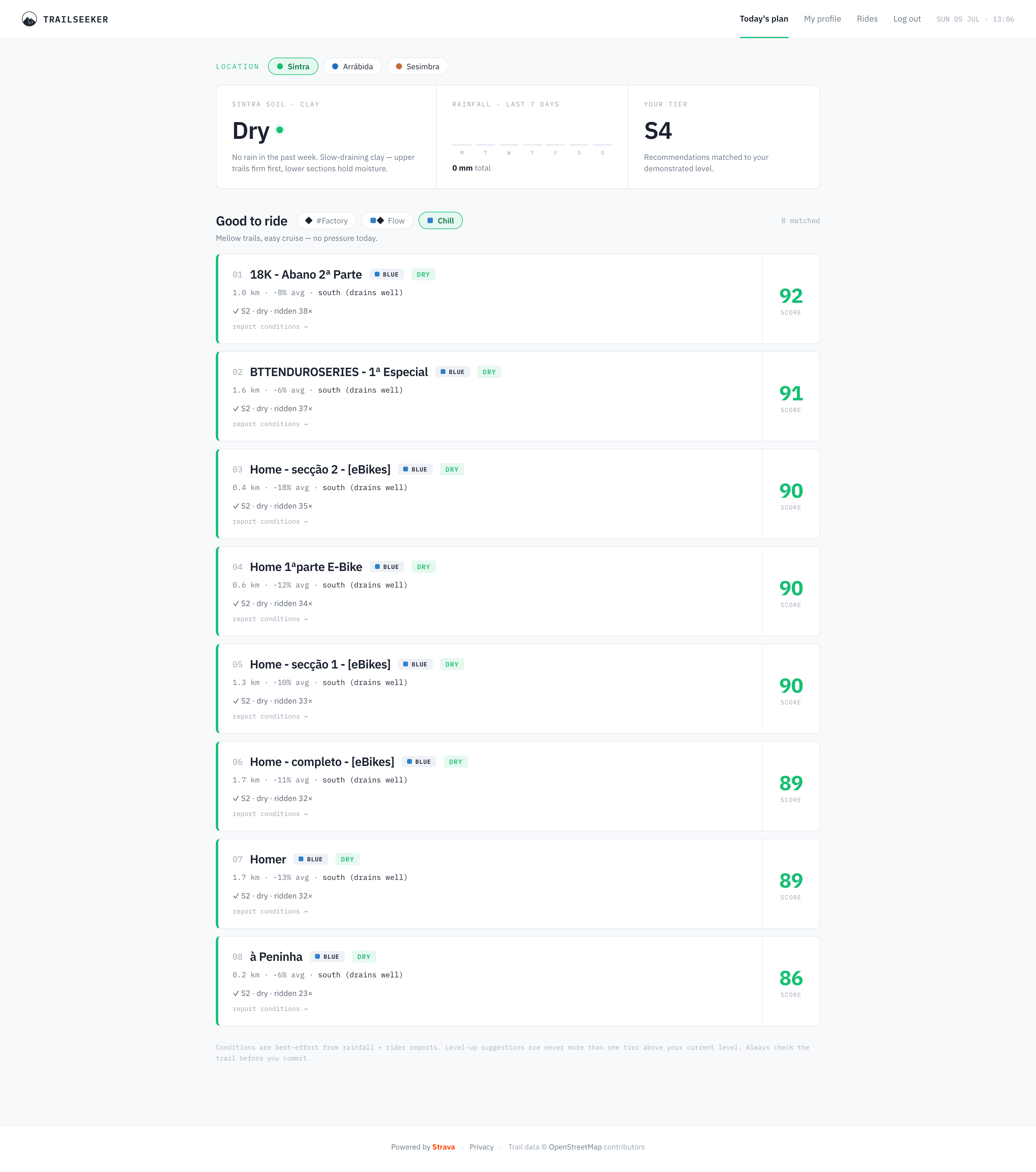Filter trails by Flow style
The image size is (1036, 1172).
point(387,221)
